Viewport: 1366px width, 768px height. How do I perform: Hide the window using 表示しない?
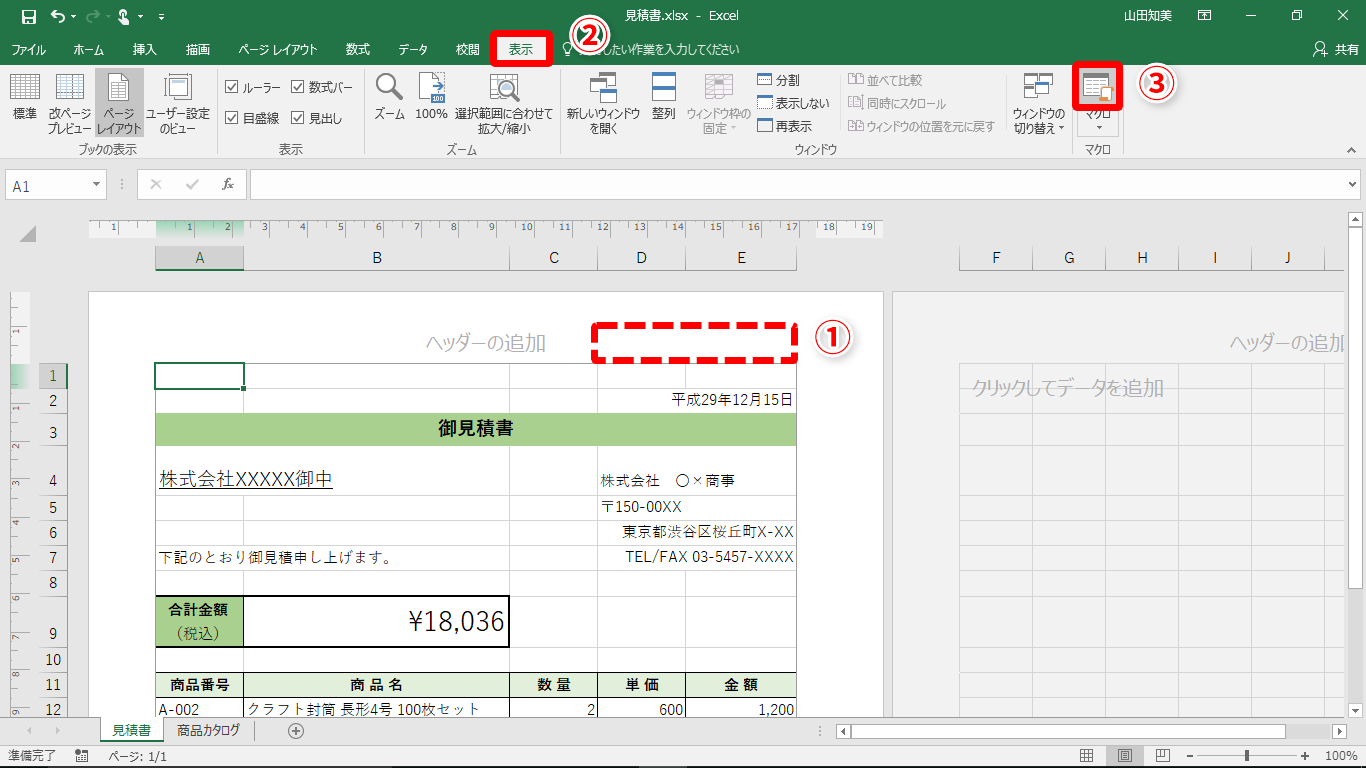[794, 103]
